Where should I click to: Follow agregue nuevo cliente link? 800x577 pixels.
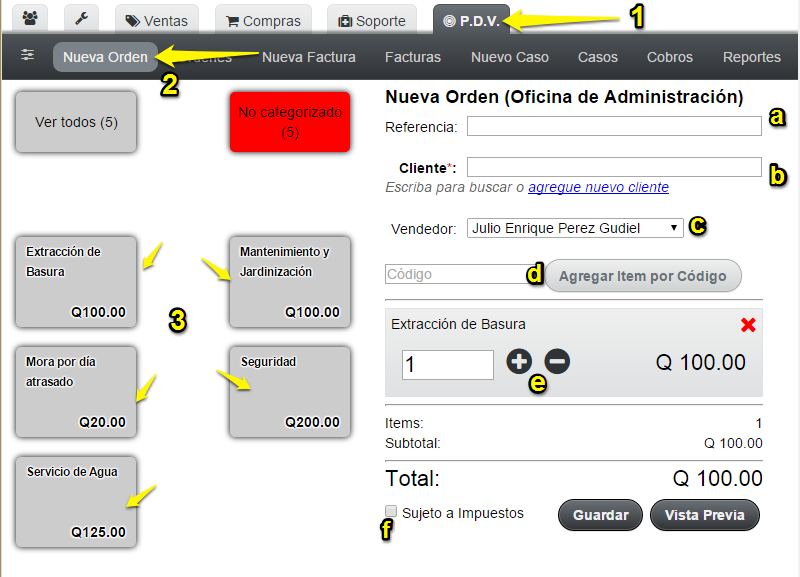598,187
